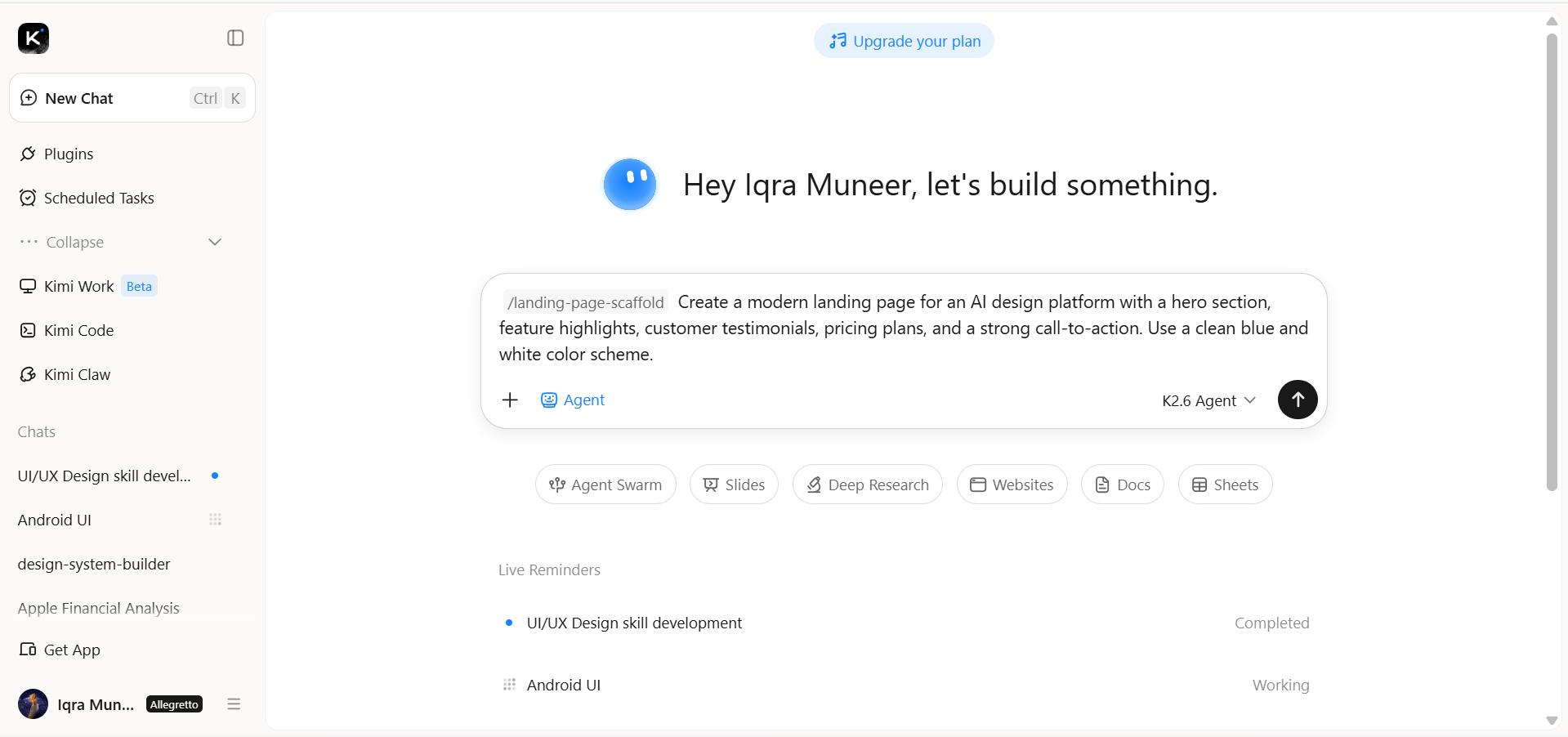The image size is (1568, 737).
Task: Click the Beta badge next to Kimi Work
Action: point(139,286)
